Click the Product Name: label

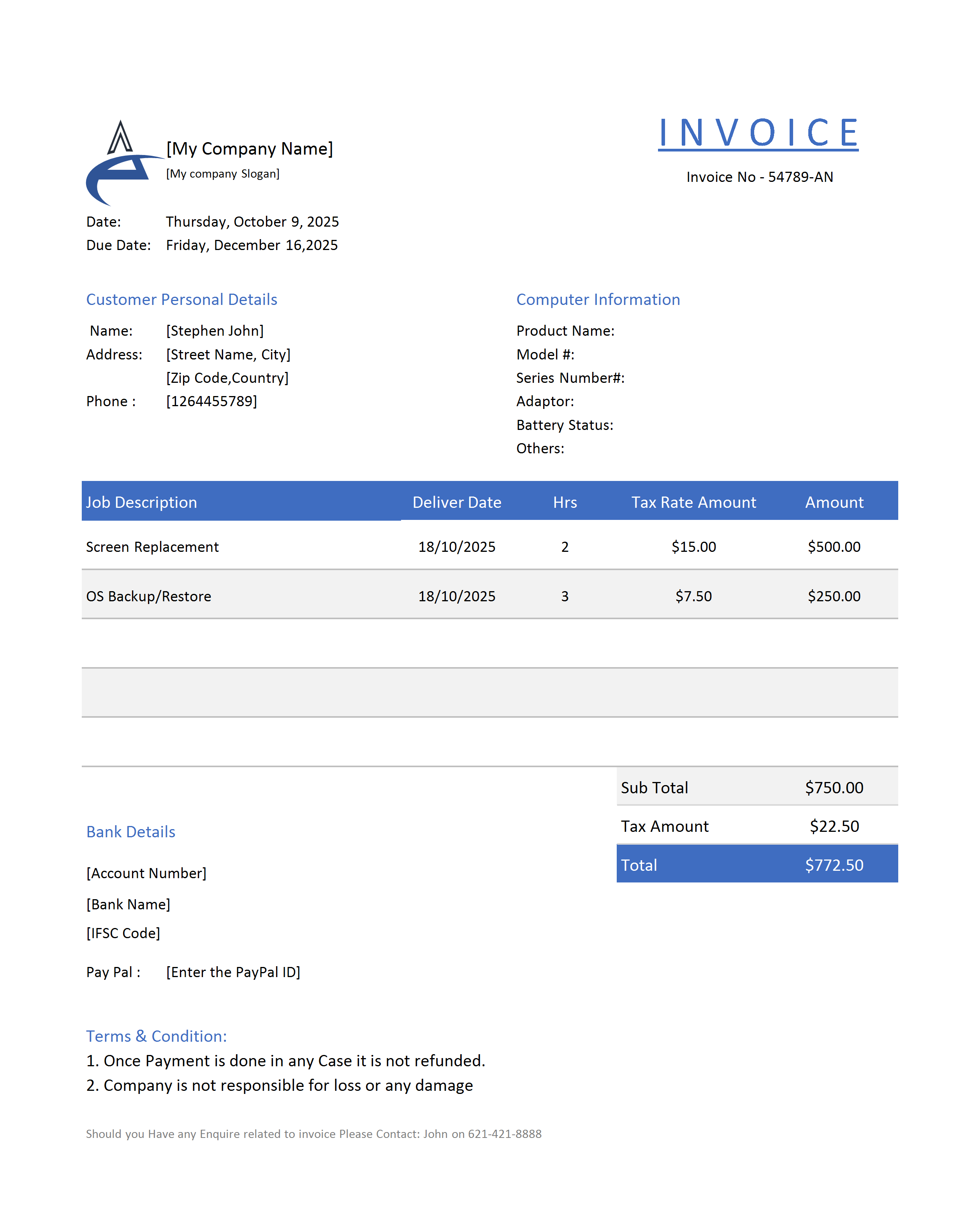(x=565, y=331)
